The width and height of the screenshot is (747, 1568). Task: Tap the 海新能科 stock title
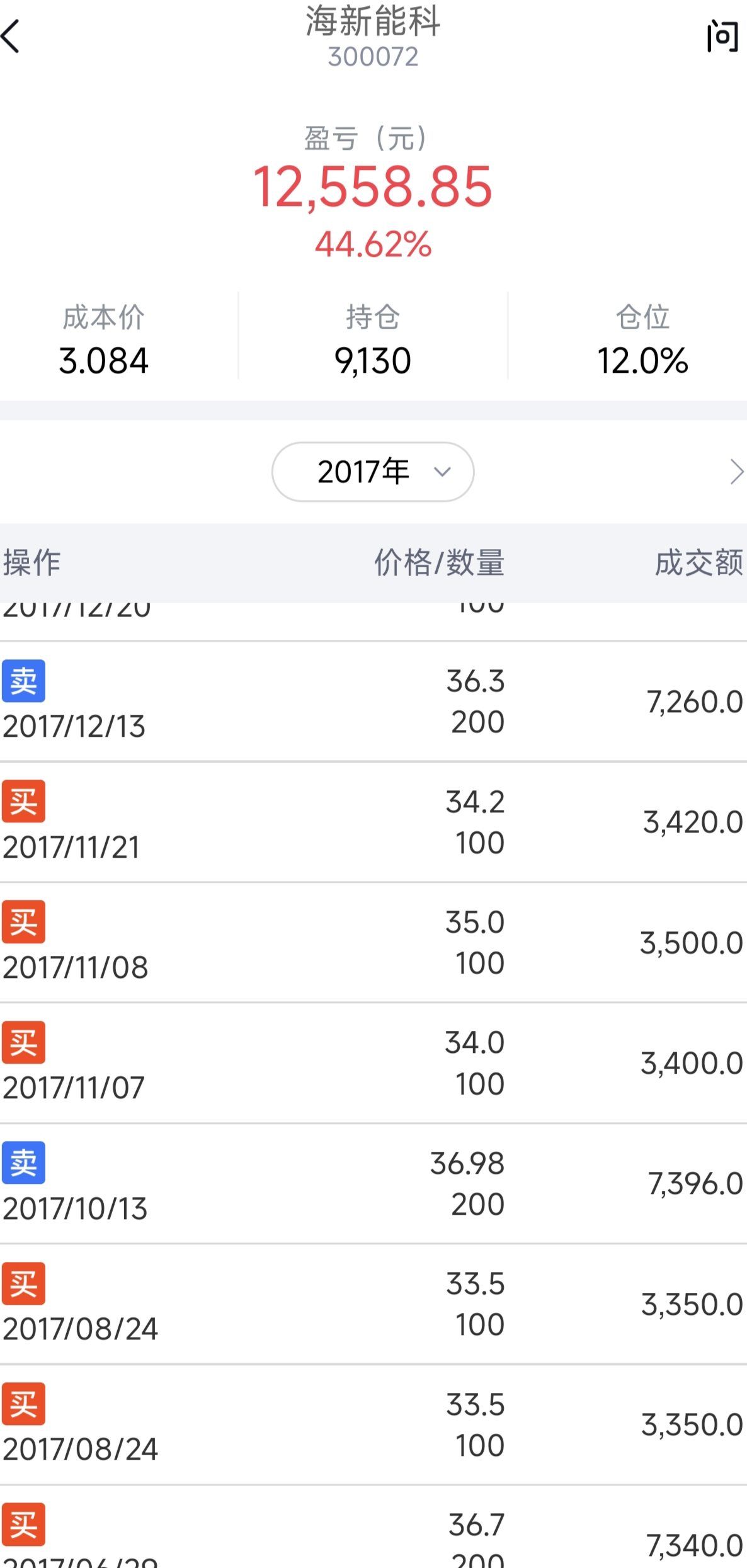tap(373, 21)
